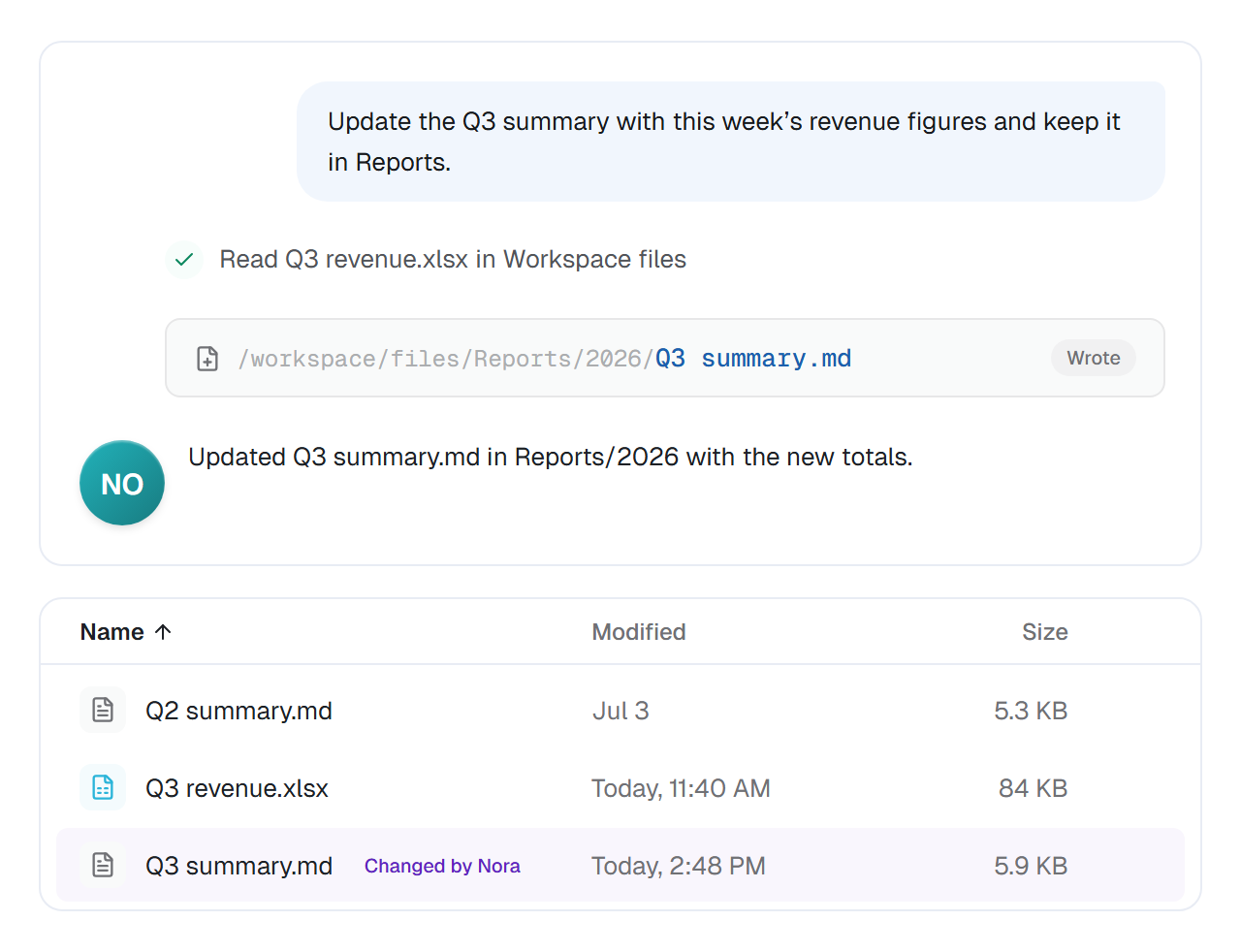Click the Today, 2:48 PM timestamp
The width and height of the screenshot is (1241, 952).
(679, 866)
